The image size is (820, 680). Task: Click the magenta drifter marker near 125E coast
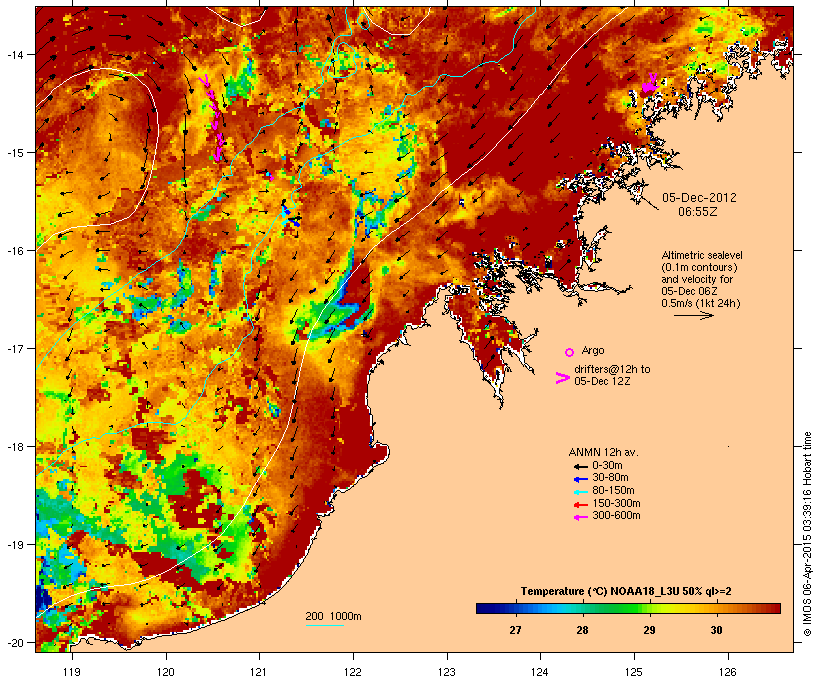pos(650,84)
